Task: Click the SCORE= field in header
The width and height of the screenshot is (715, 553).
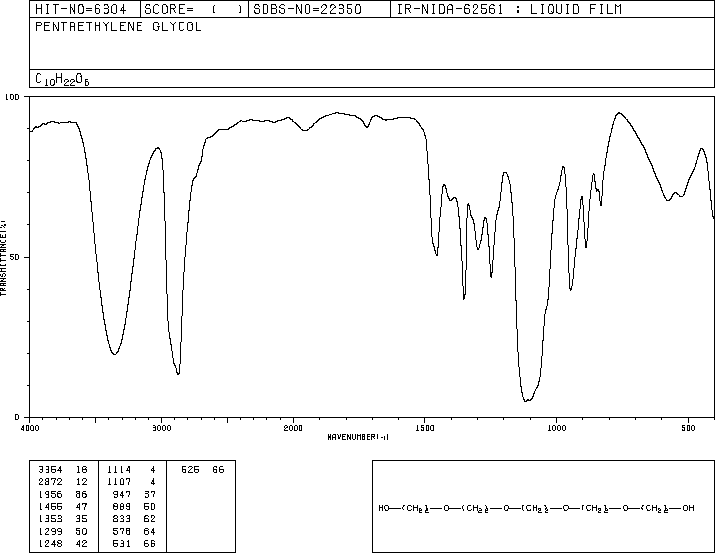Action: click(x=194, y=9)
